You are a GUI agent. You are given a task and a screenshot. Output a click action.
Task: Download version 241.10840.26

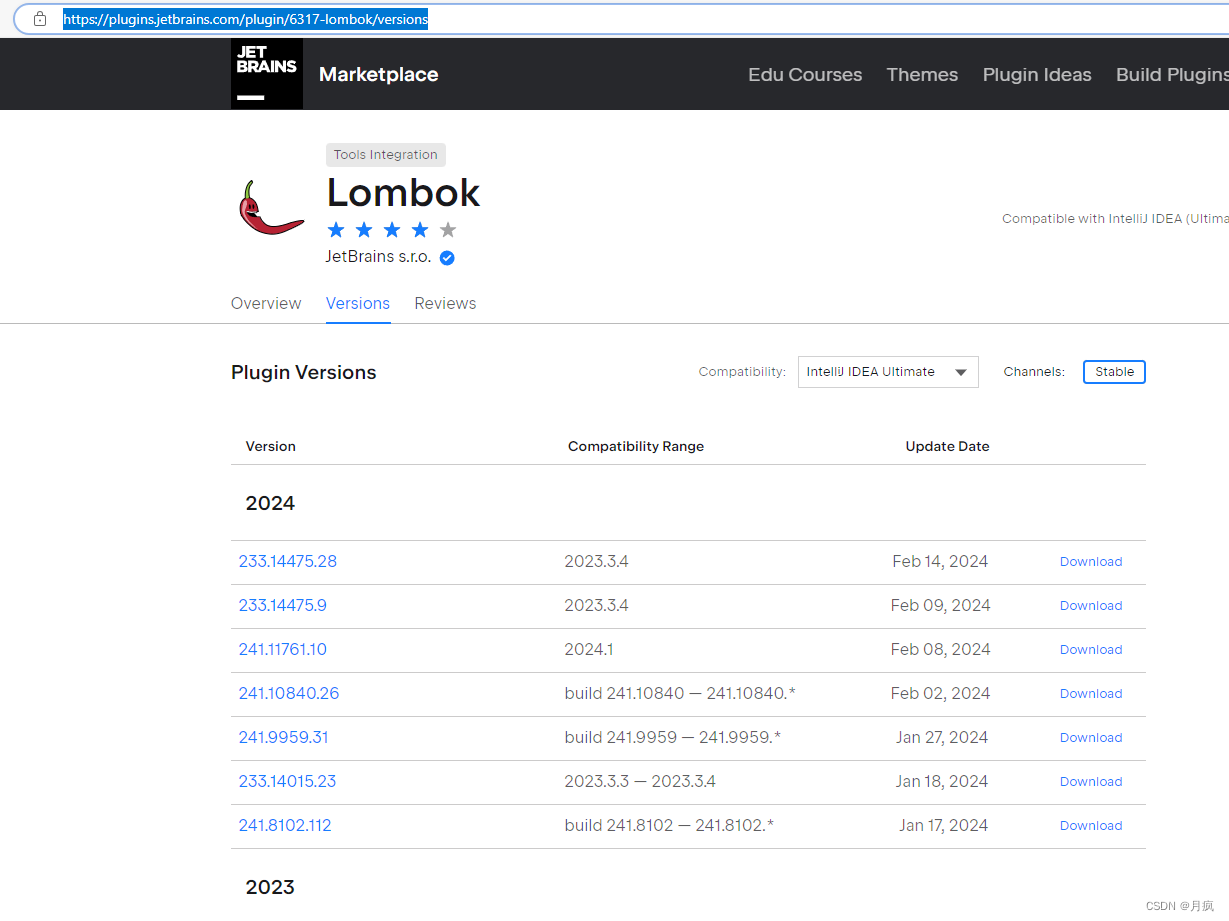[x=1091, y=694]
